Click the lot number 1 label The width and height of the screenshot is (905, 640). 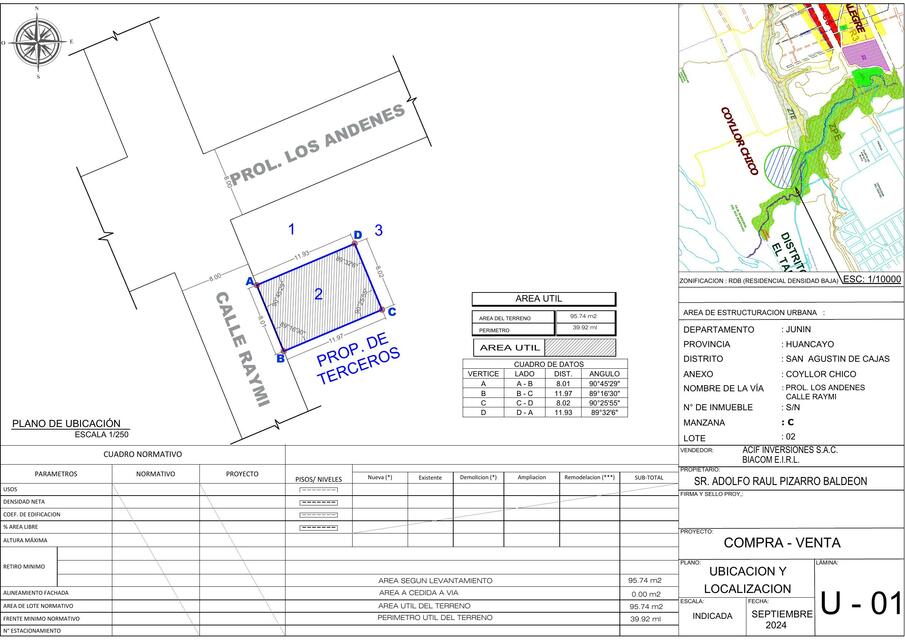point(291,230)
